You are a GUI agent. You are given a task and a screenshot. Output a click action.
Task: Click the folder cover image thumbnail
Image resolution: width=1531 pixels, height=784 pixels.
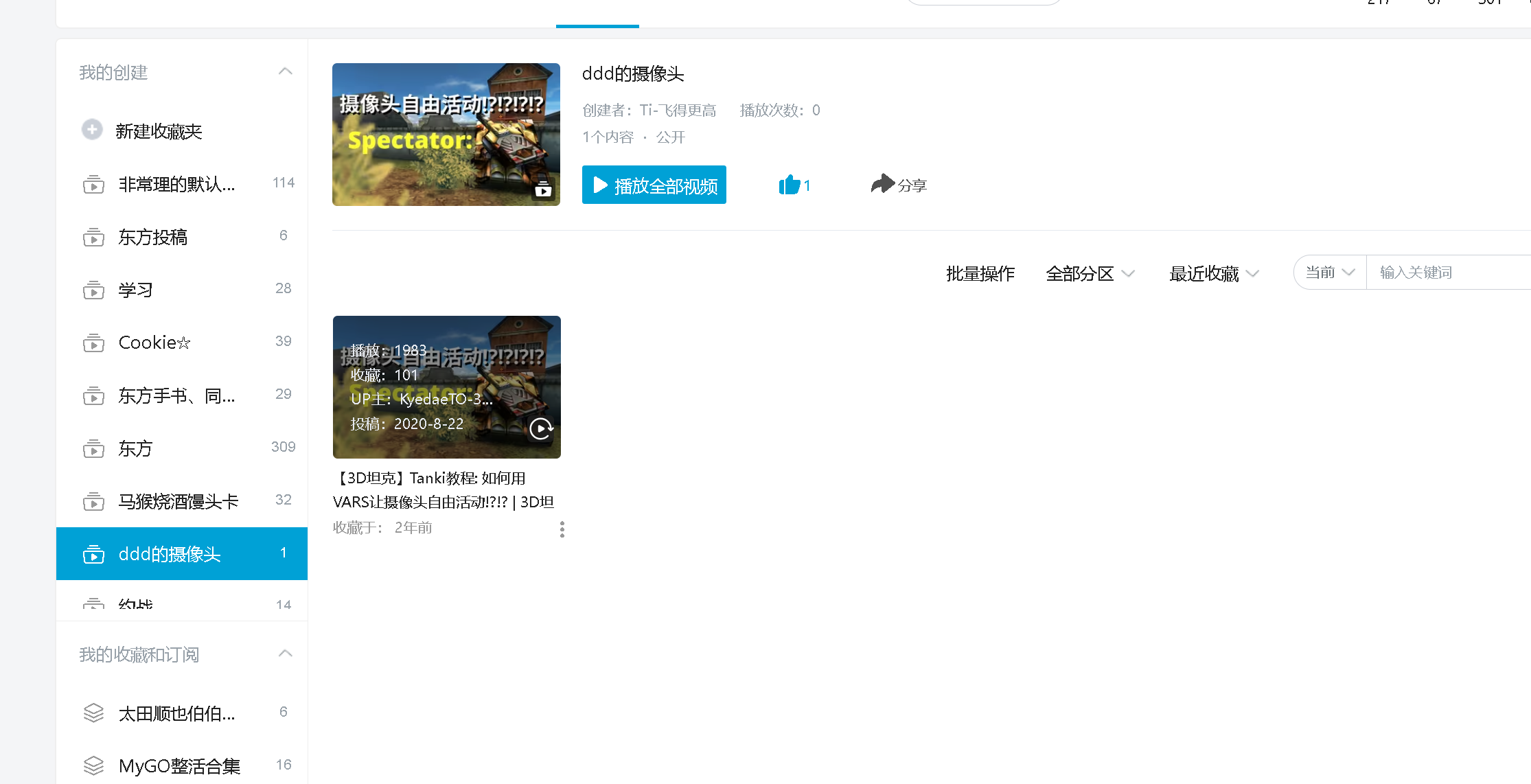pos(446,135)
